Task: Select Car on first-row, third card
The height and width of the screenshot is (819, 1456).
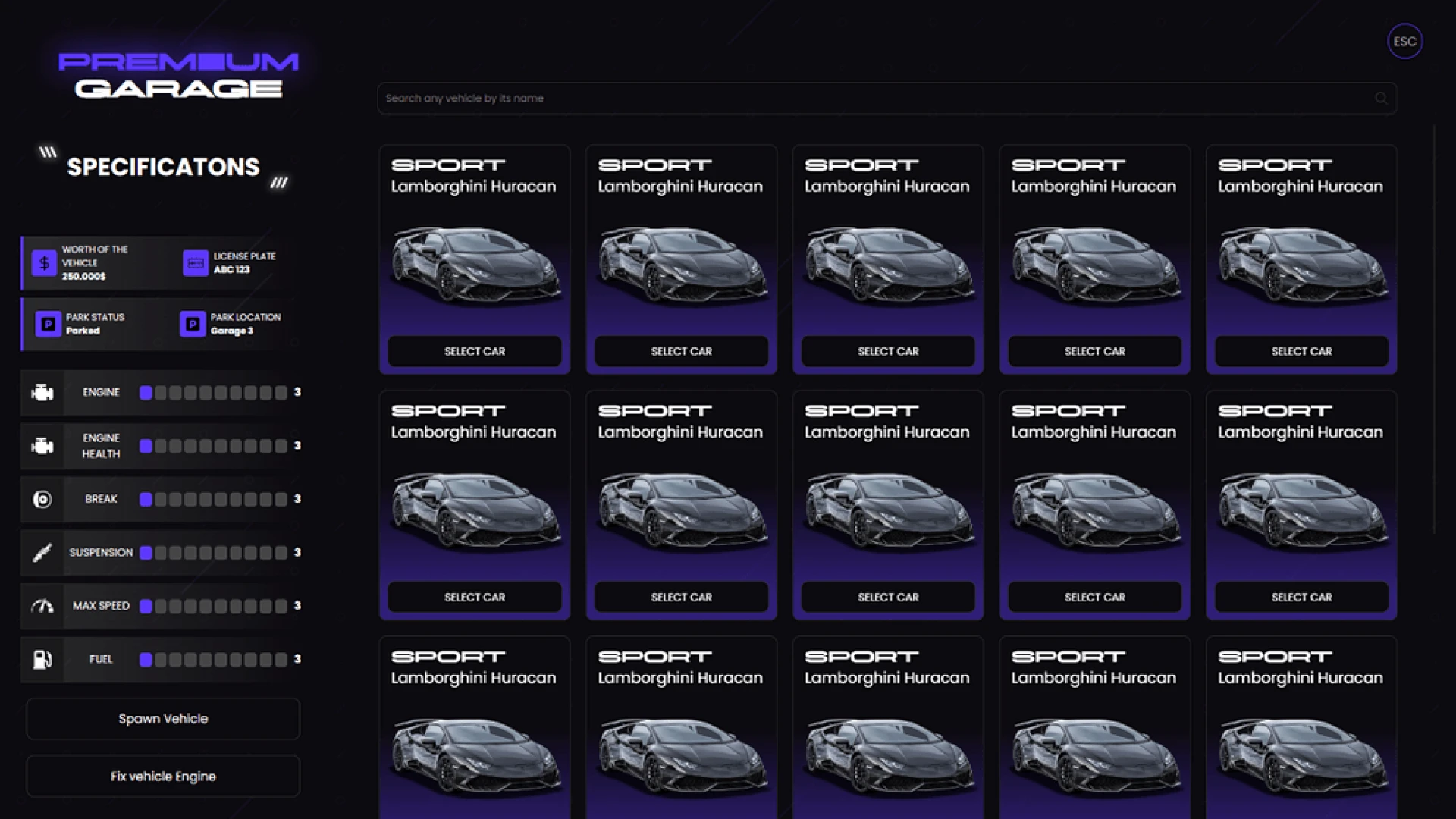Action: 888,351
